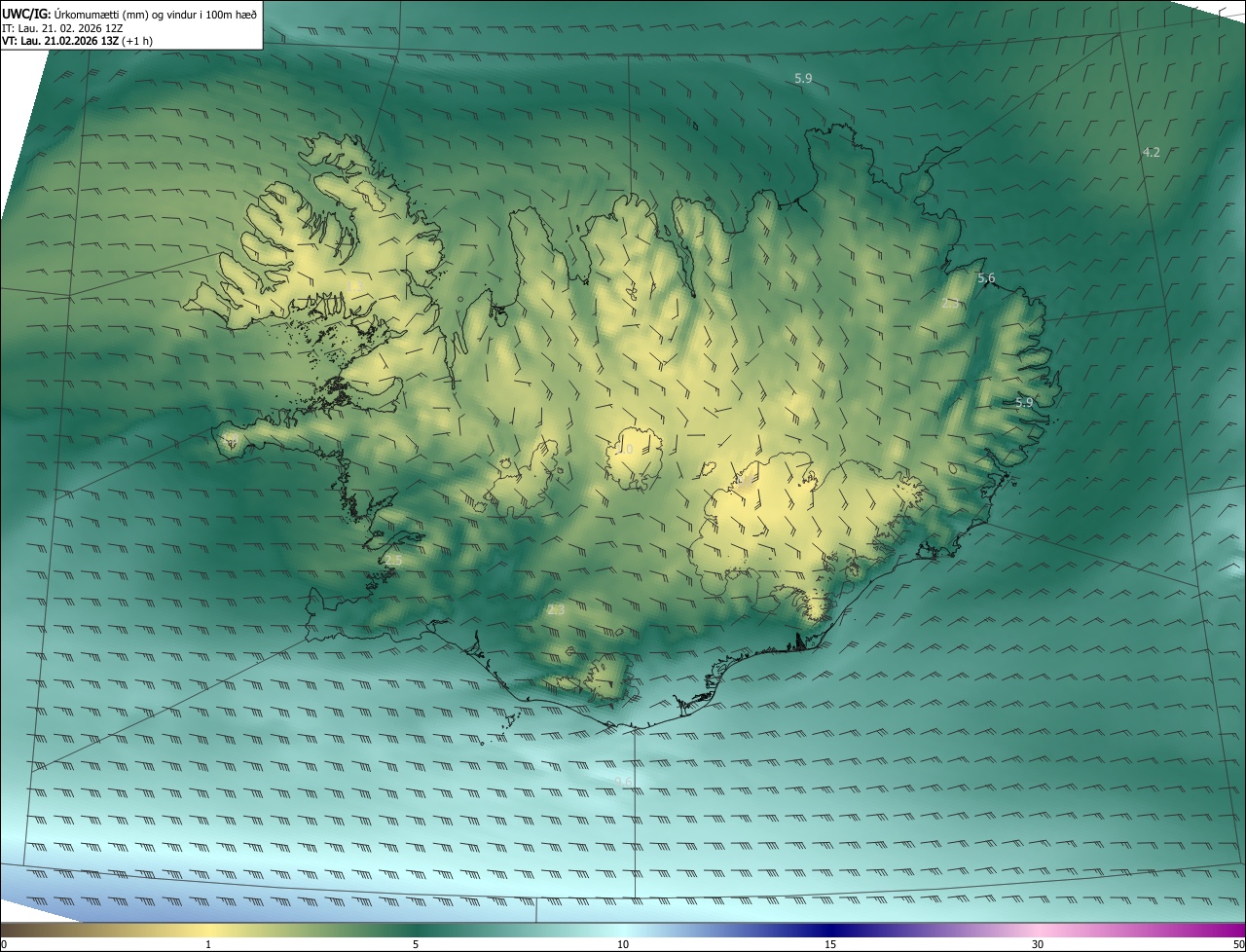Click the 2.5 value label on the map
The image size is (1246, 952).
[x=392, y=561]
